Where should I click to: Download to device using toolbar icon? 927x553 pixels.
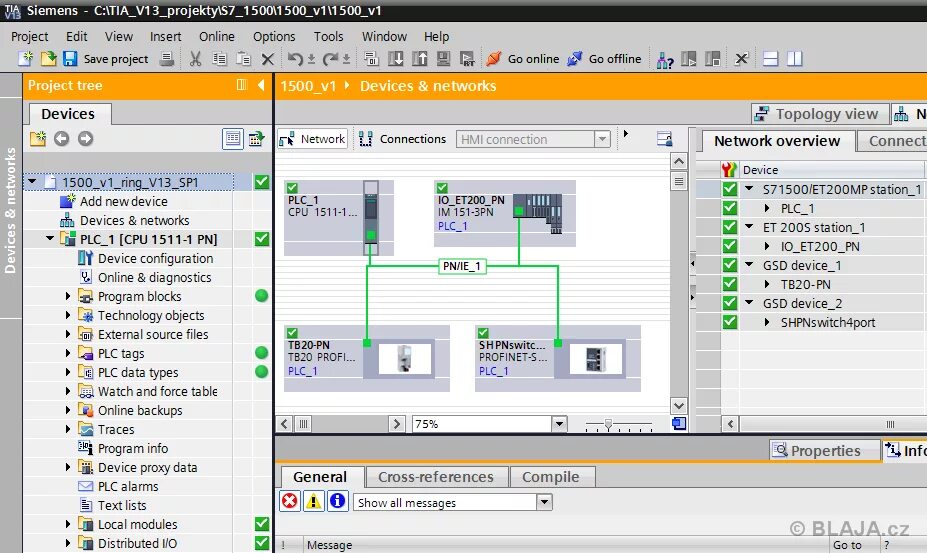coord(396,59)
